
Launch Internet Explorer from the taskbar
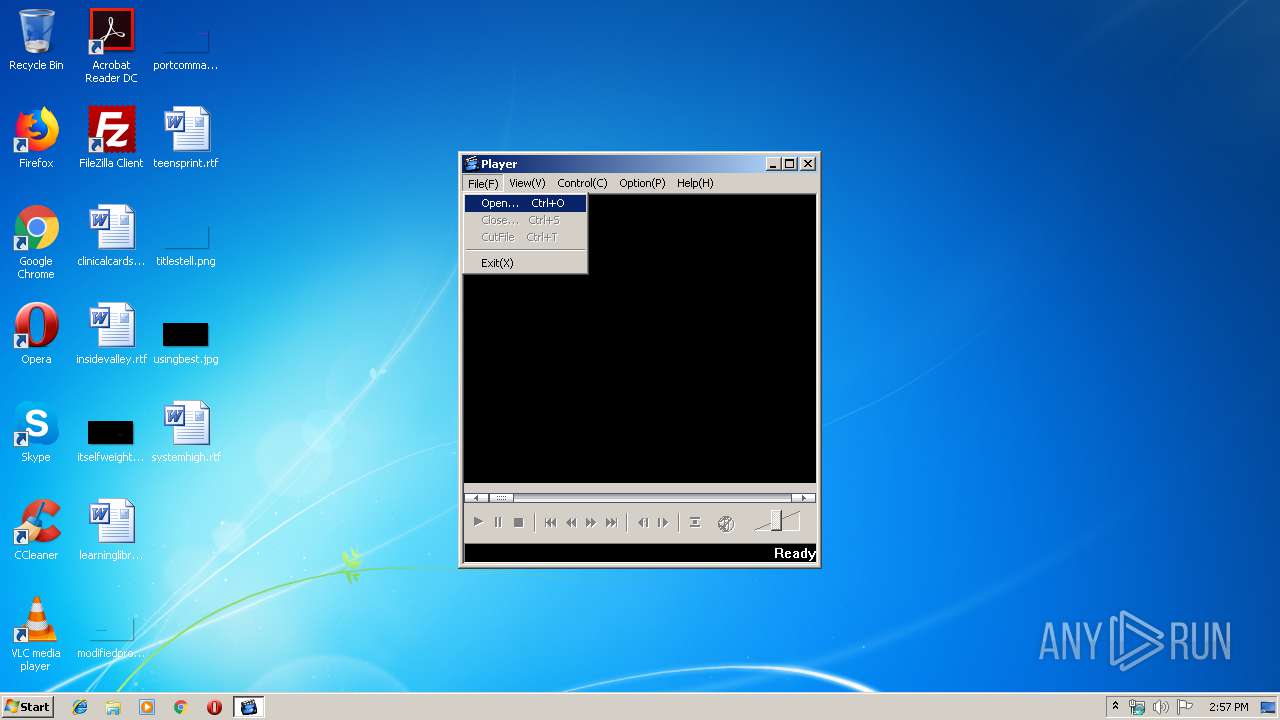[80, 707]
